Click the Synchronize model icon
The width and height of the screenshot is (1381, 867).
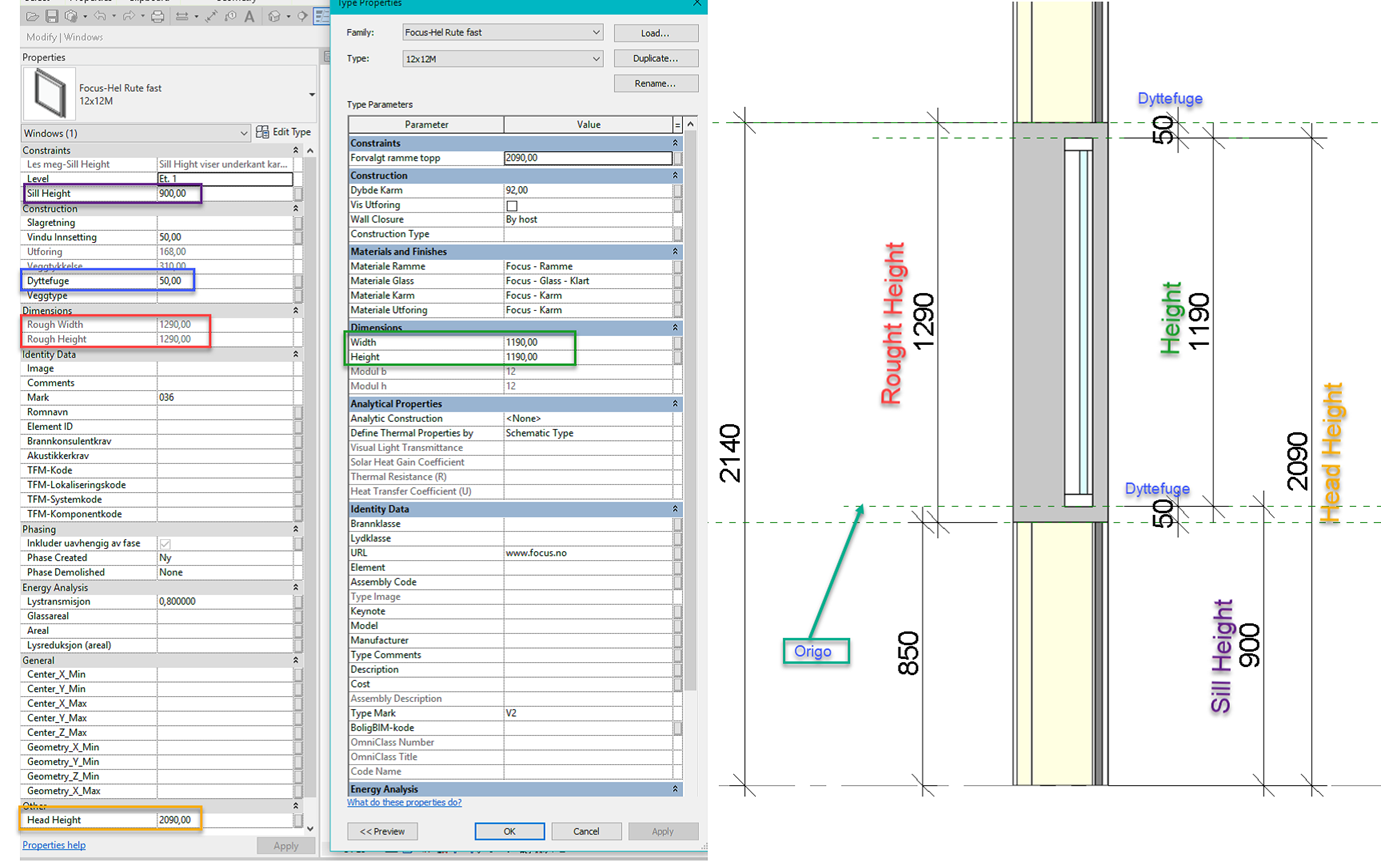pos(71,16)
